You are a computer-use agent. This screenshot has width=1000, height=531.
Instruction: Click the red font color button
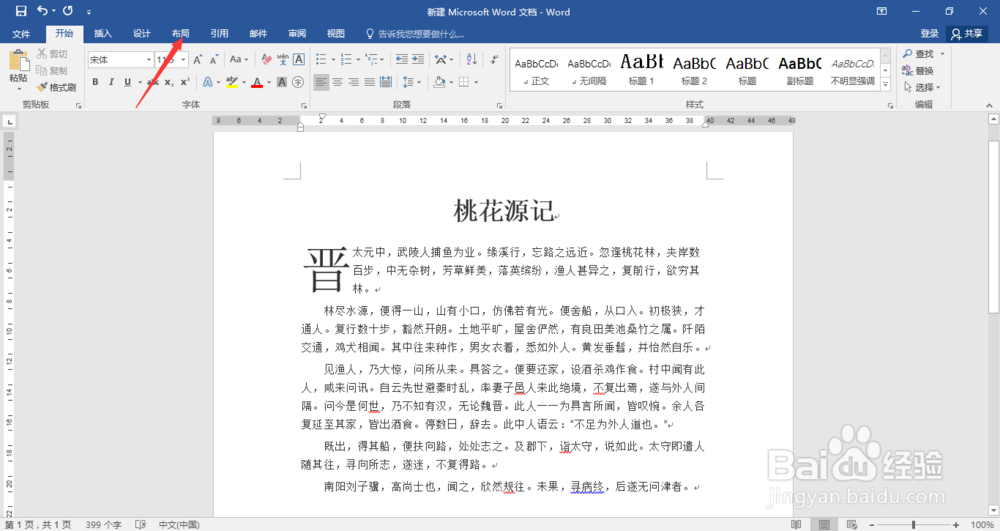tap(256, 82)
